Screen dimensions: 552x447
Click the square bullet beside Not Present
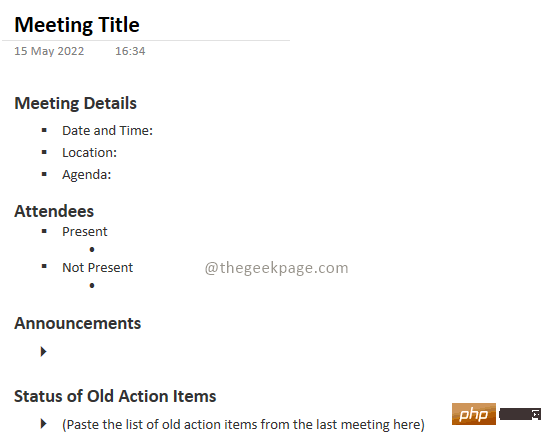pyautogui.click(x=44, y=266)
